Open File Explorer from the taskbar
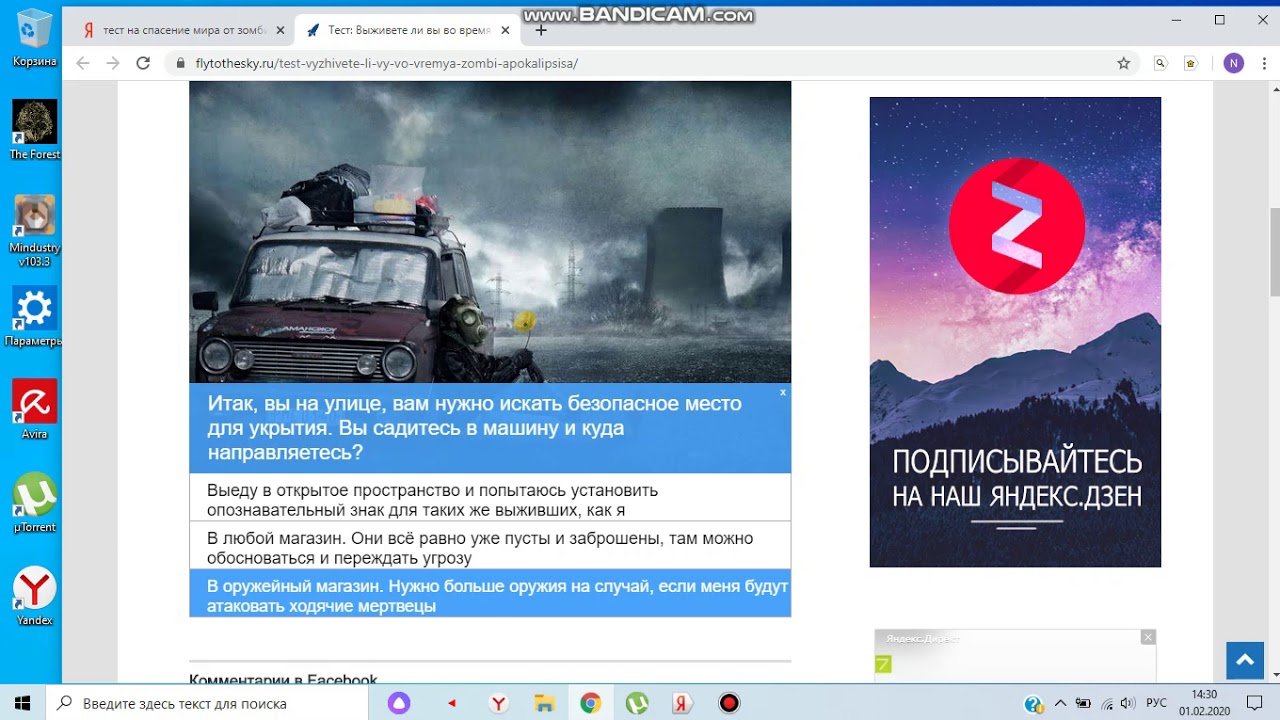Image resolution: width=1280 pixels, height=720 pixels. (x=544, y=703)
